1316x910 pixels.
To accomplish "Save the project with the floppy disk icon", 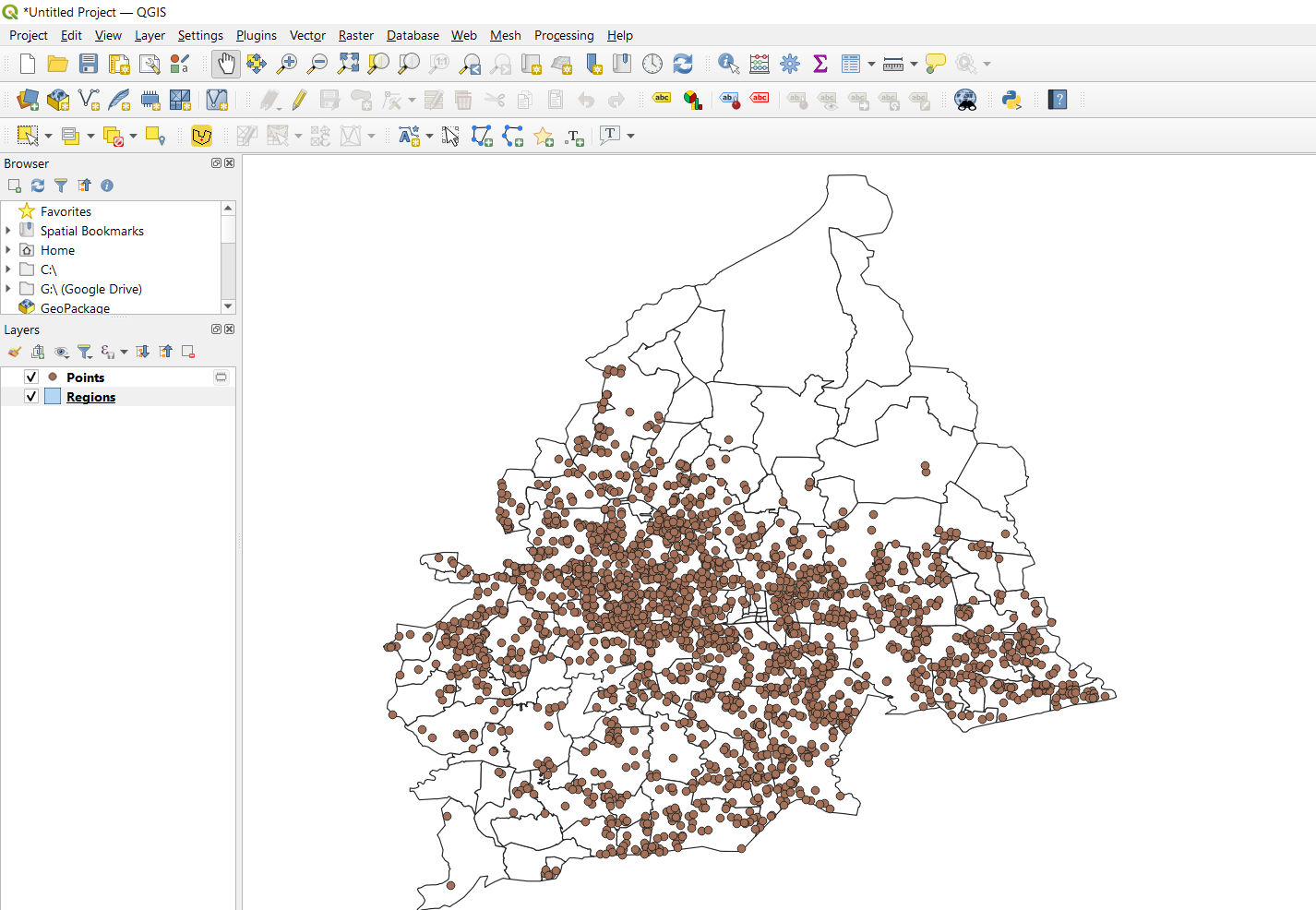I will pyautogui.click(x=89, y=64).
